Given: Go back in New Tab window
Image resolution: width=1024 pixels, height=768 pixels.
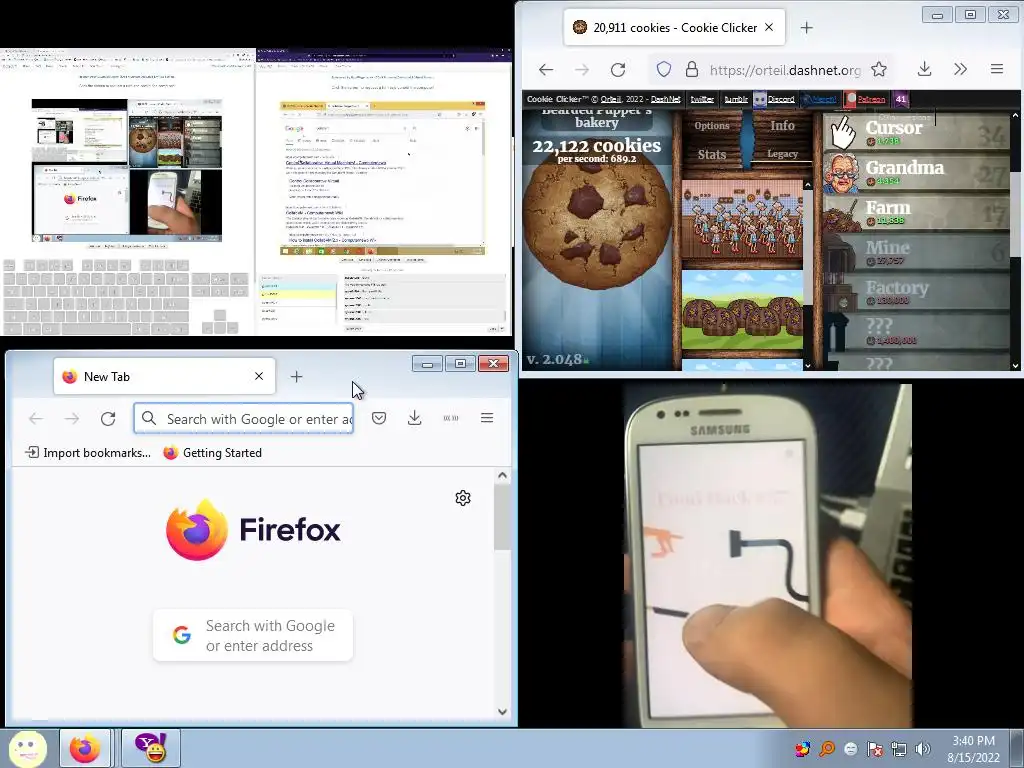Looking at the screenshot, I should (x=36, y=419).
